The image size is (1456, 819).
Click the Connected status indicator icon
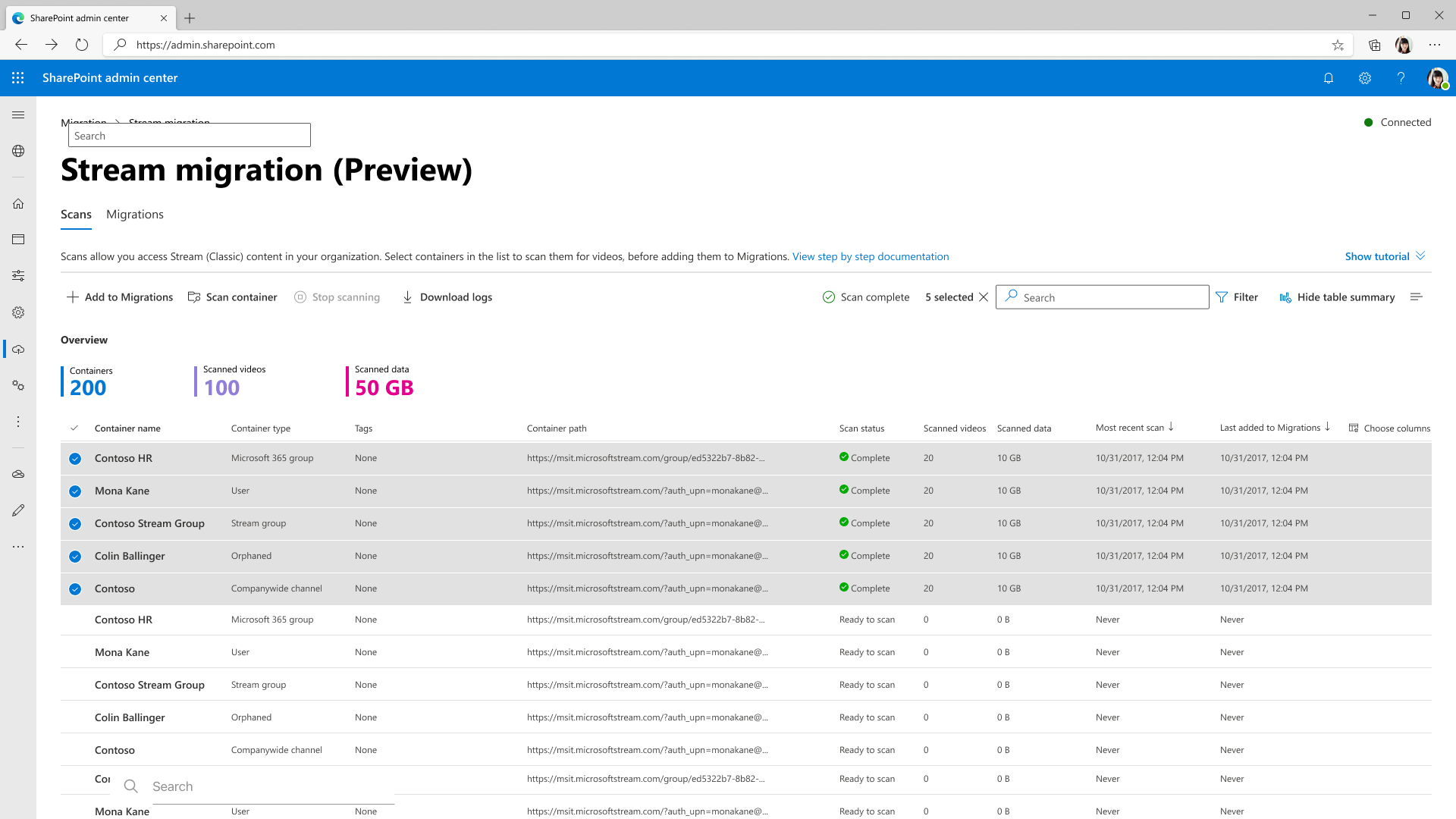click(1368, 122)
